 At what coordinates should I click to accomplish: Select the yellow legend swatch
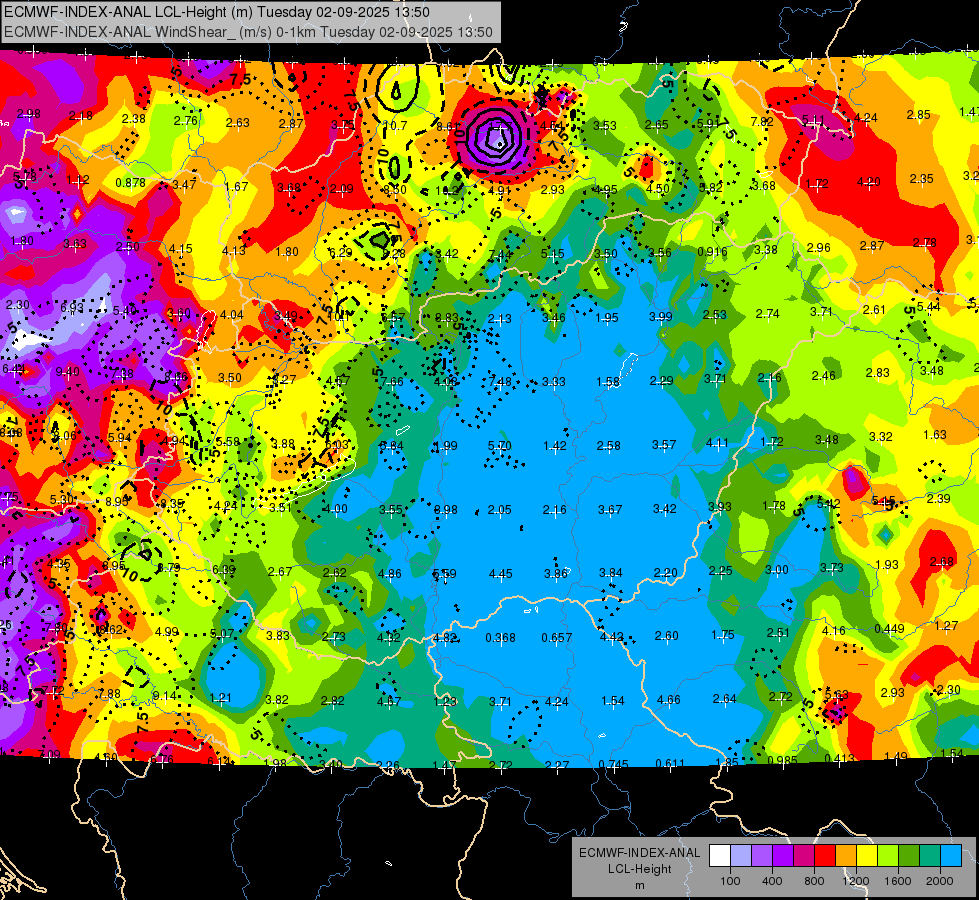coord(867,856)
